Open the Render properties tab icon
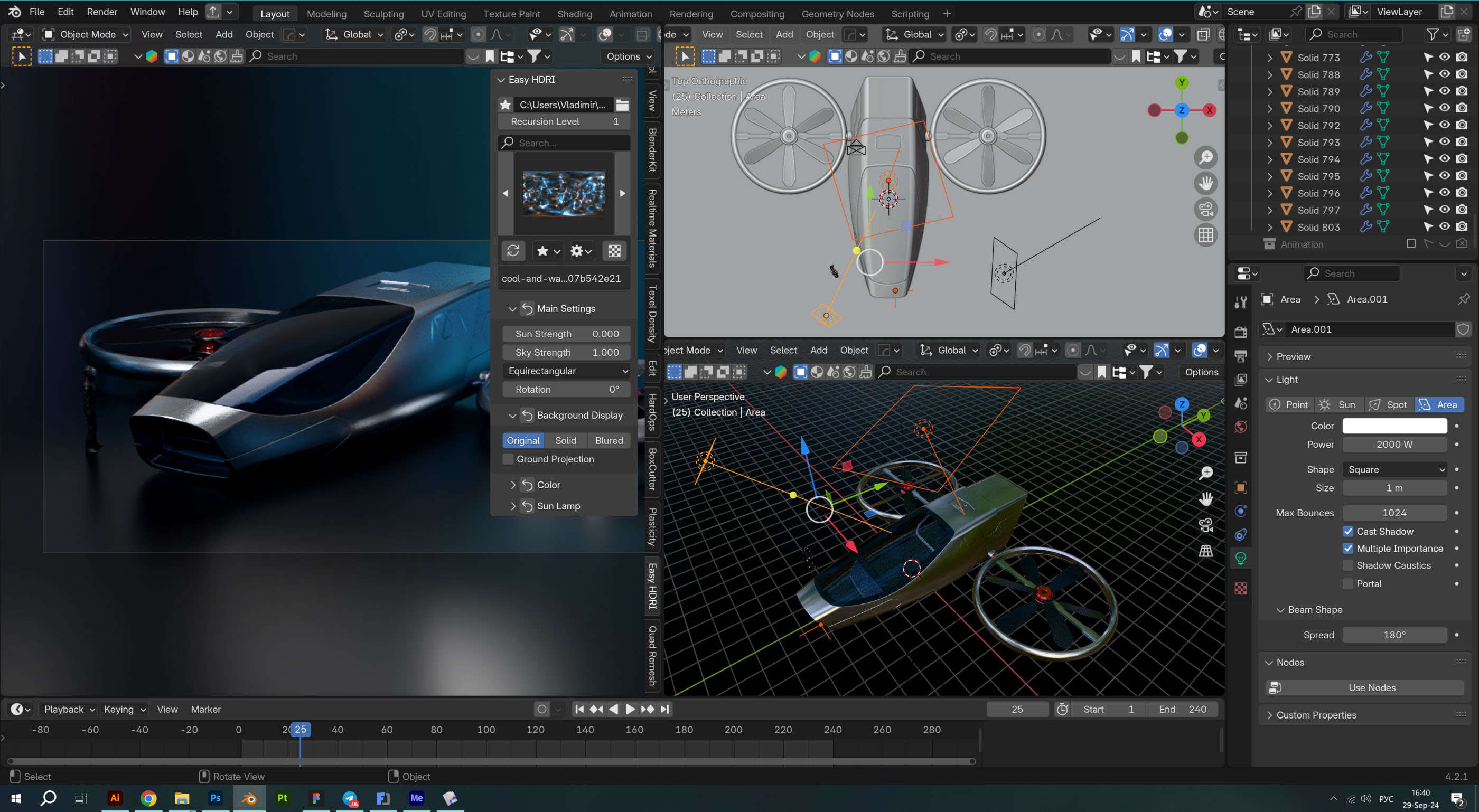Viewport: 1479px width, 812px height. [x=1241, y=332]
